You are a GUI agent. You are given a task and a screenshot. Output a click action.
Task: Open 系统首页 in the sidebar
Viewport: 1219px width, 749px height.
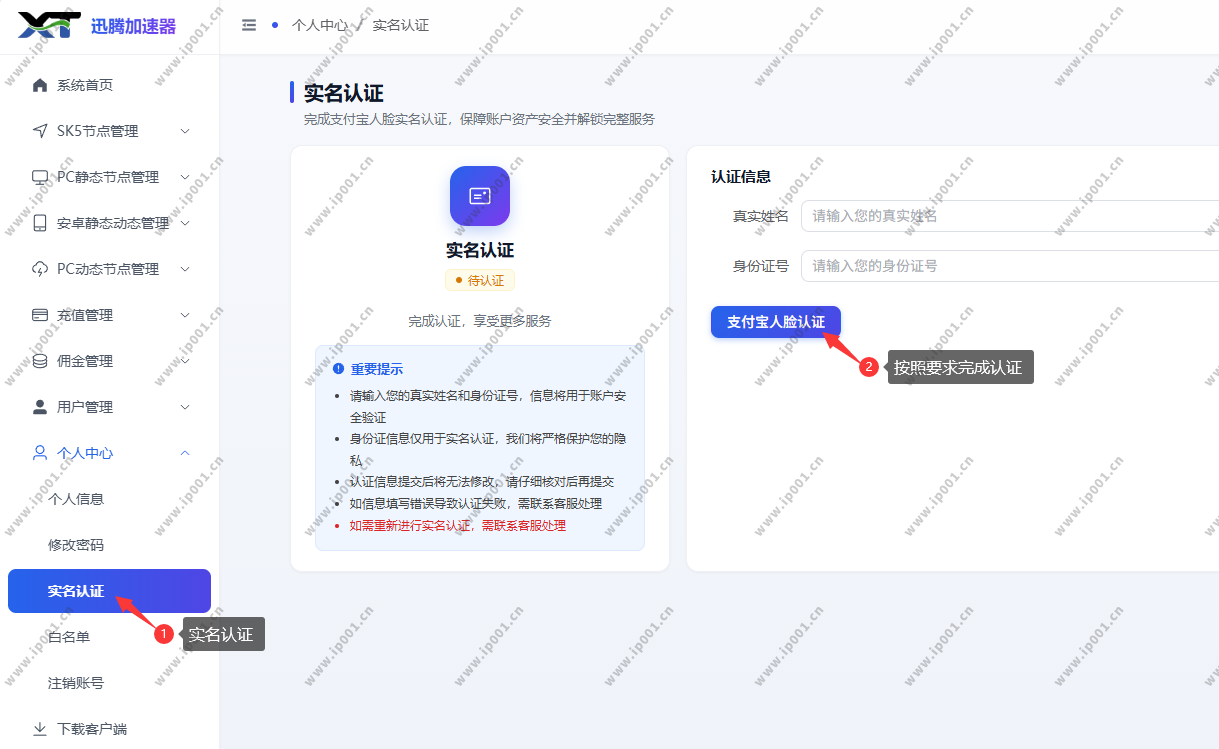[109, 85]
